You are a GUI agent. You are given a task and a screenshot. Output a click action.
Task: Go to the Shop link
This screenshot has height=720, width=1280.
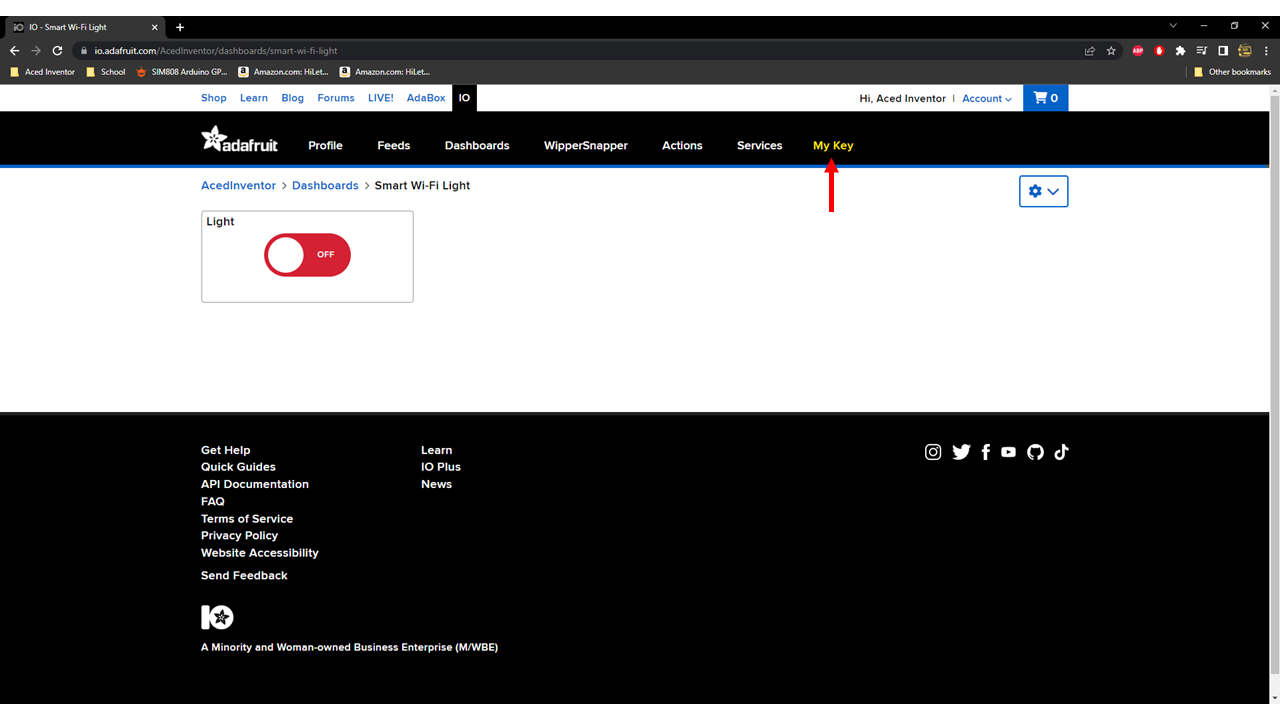pyautogui.click(x=214, y=98)
